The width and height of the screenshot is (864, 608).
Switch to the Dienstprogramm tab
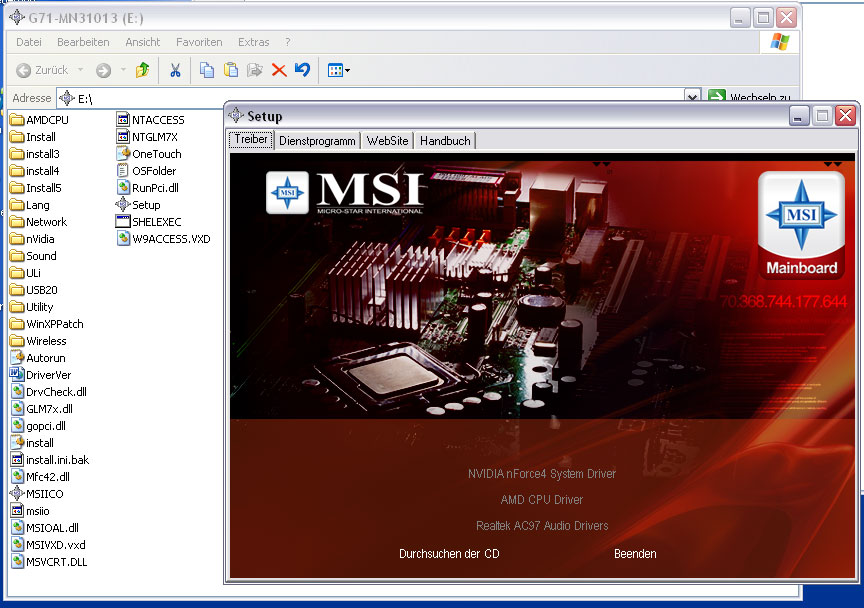[x=317, y=141]
